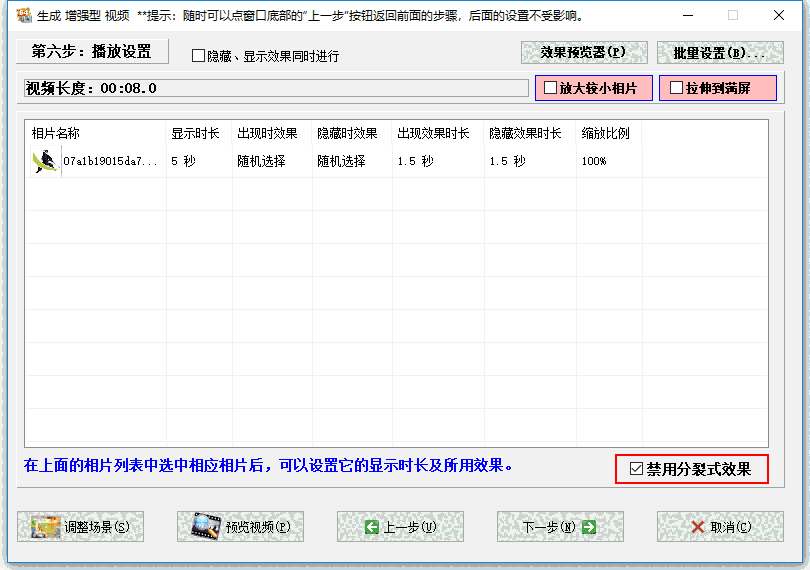The image size is (810, 570).
Task: Click the 视频长度: 00:08.0 field
Action: [276, 88]
